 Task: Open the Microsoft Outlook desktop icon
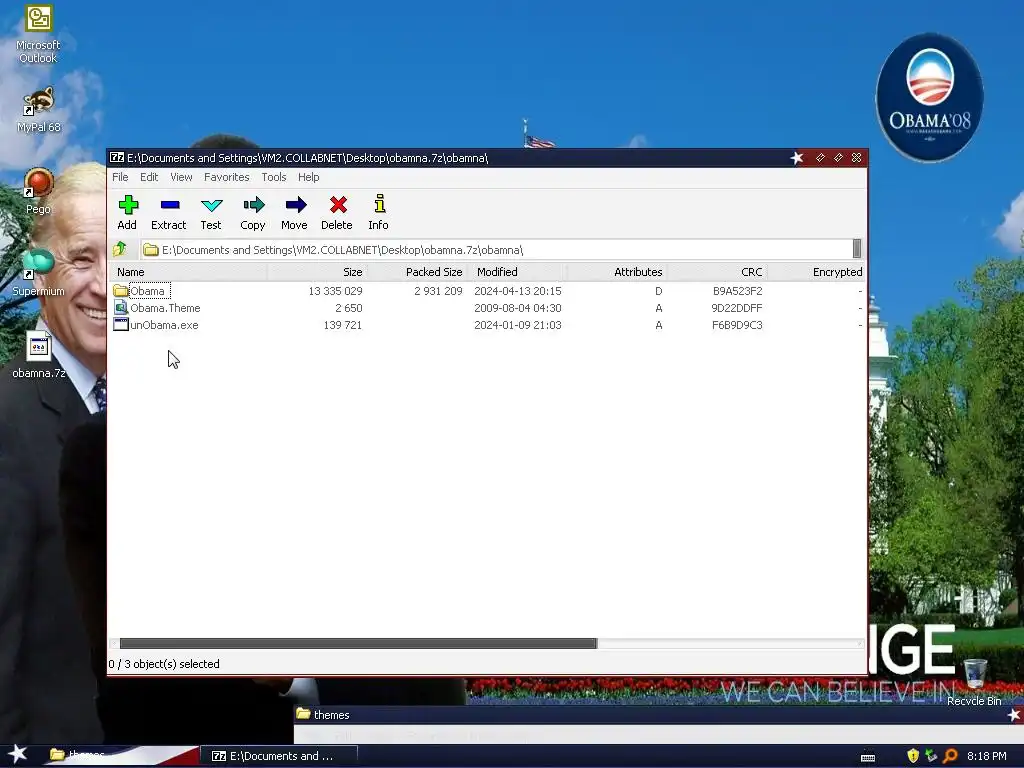(38, 34)
